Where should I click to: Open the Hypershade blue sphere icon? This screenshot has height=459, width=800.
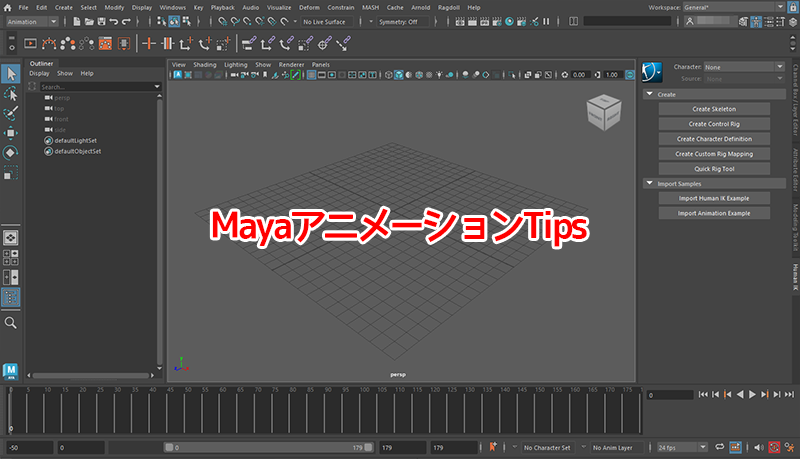click(x=509, y=21)
